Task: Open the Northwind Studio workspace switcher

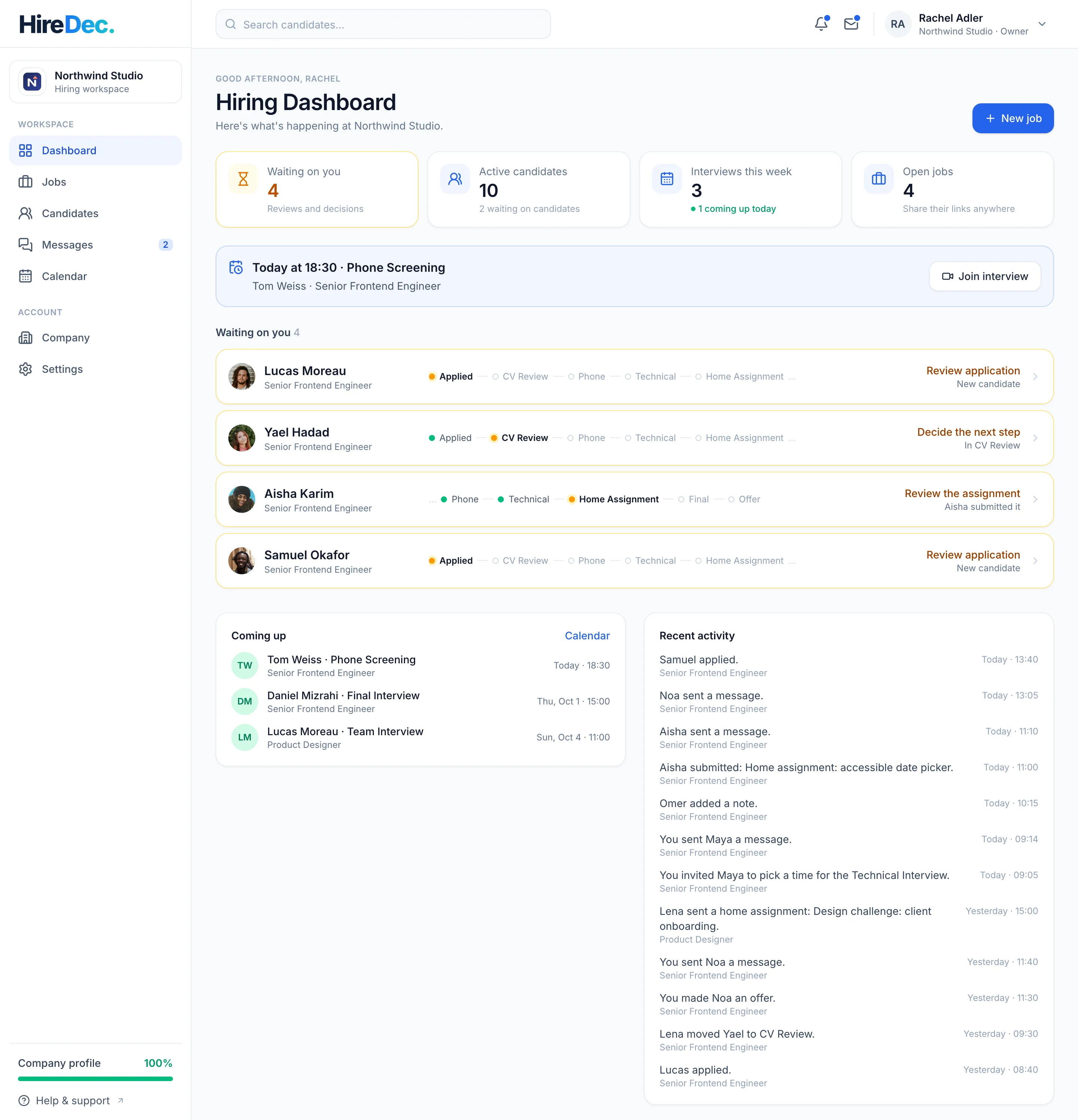Action: (x=95, y=82)
